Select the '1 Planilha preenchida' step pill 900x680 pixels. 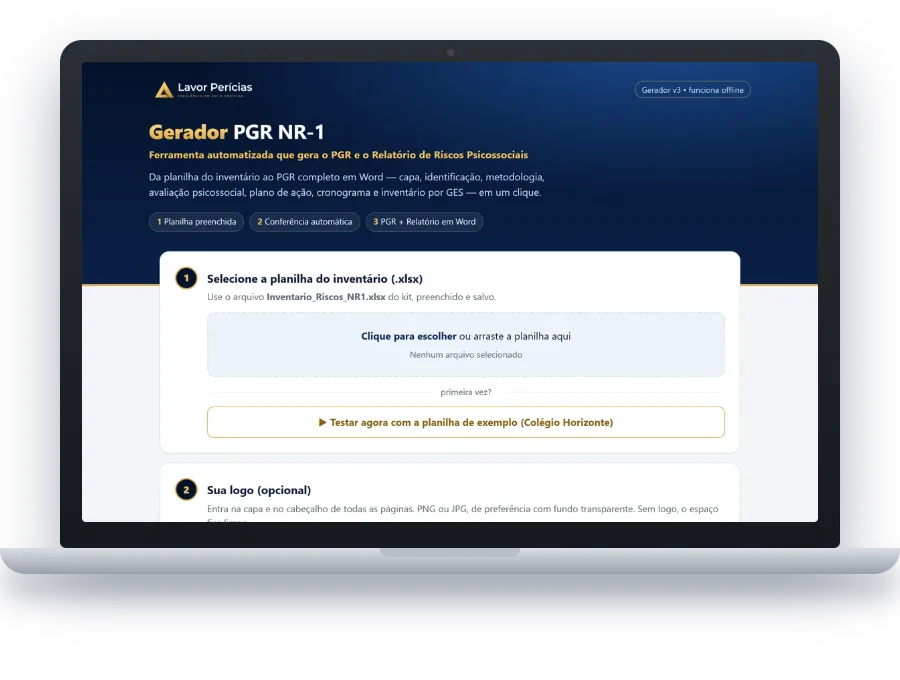[196, 222]
